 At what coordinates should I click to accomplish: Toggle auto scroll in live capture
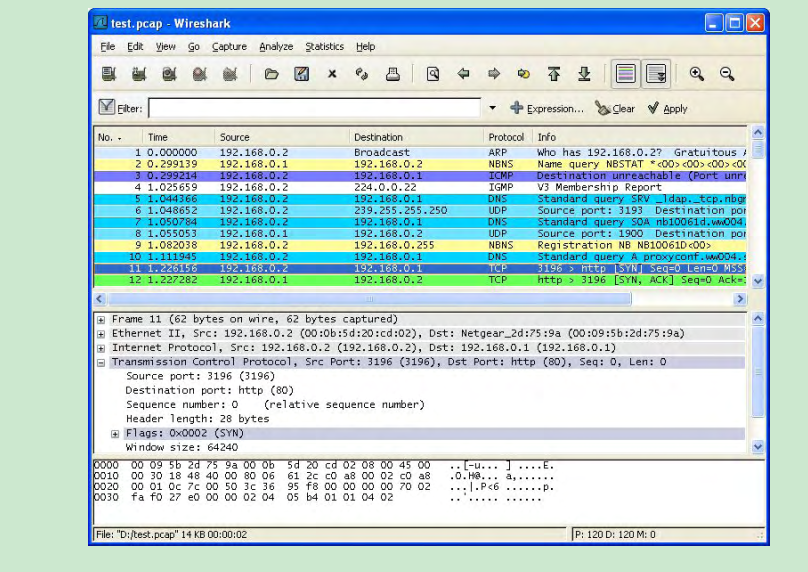655,74
